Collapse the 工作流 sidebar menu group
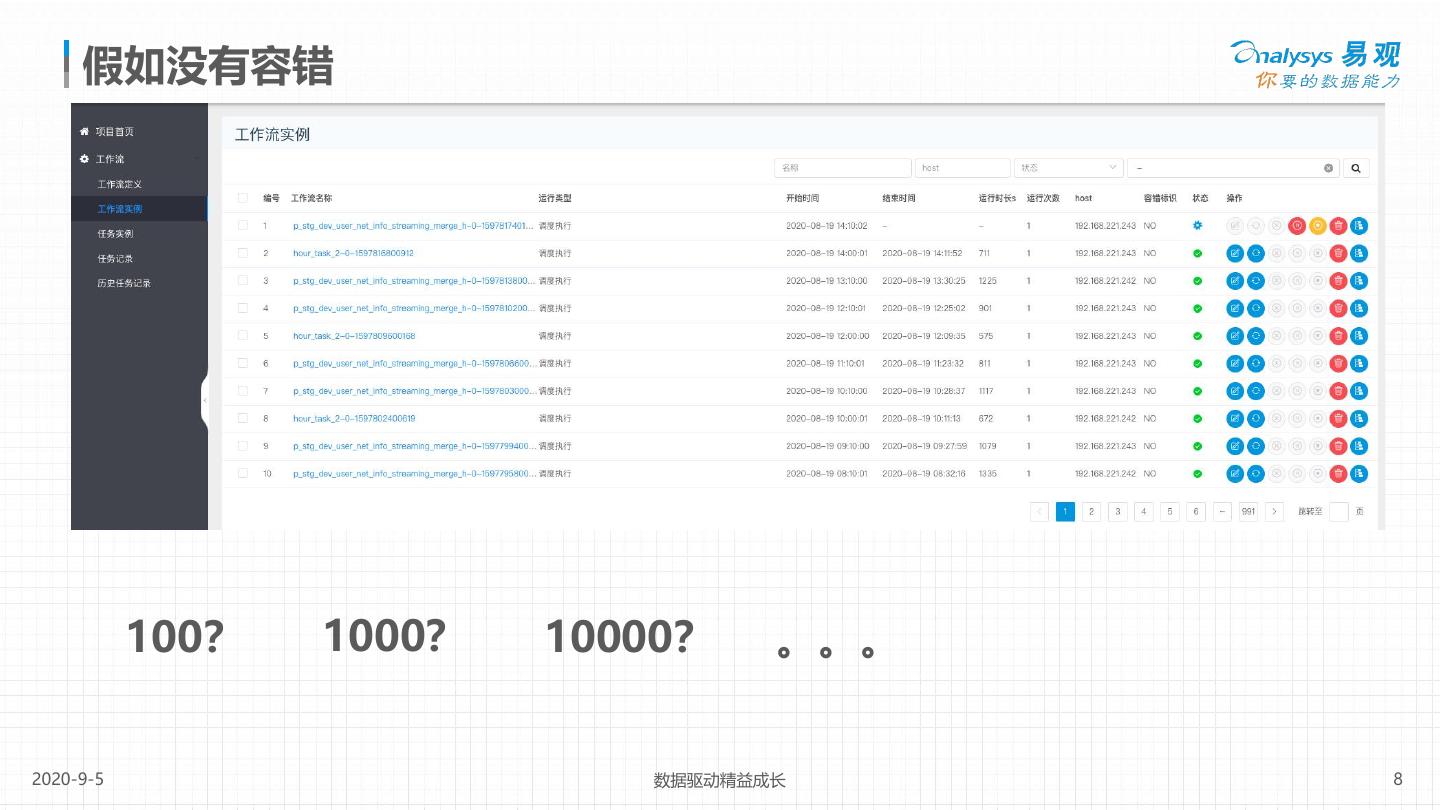1440x810 pixels. 110,159
